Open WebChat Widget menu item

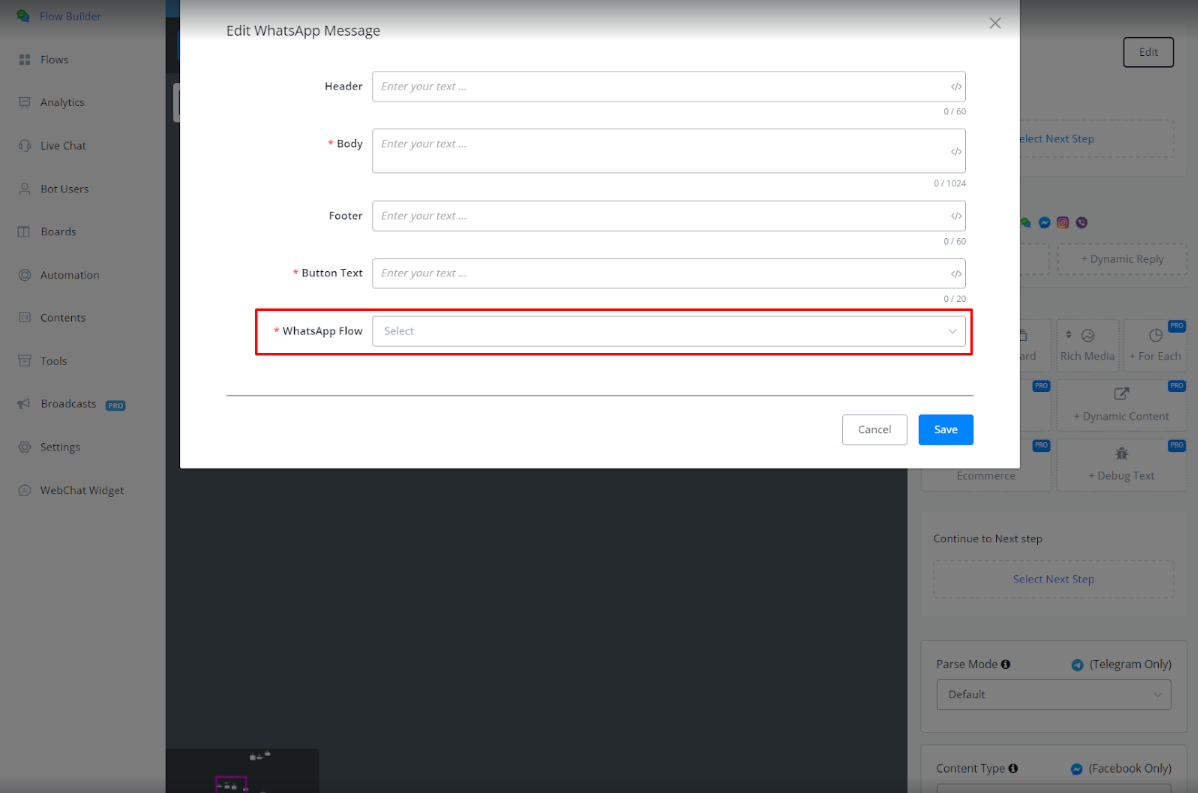tap(81, 490)
